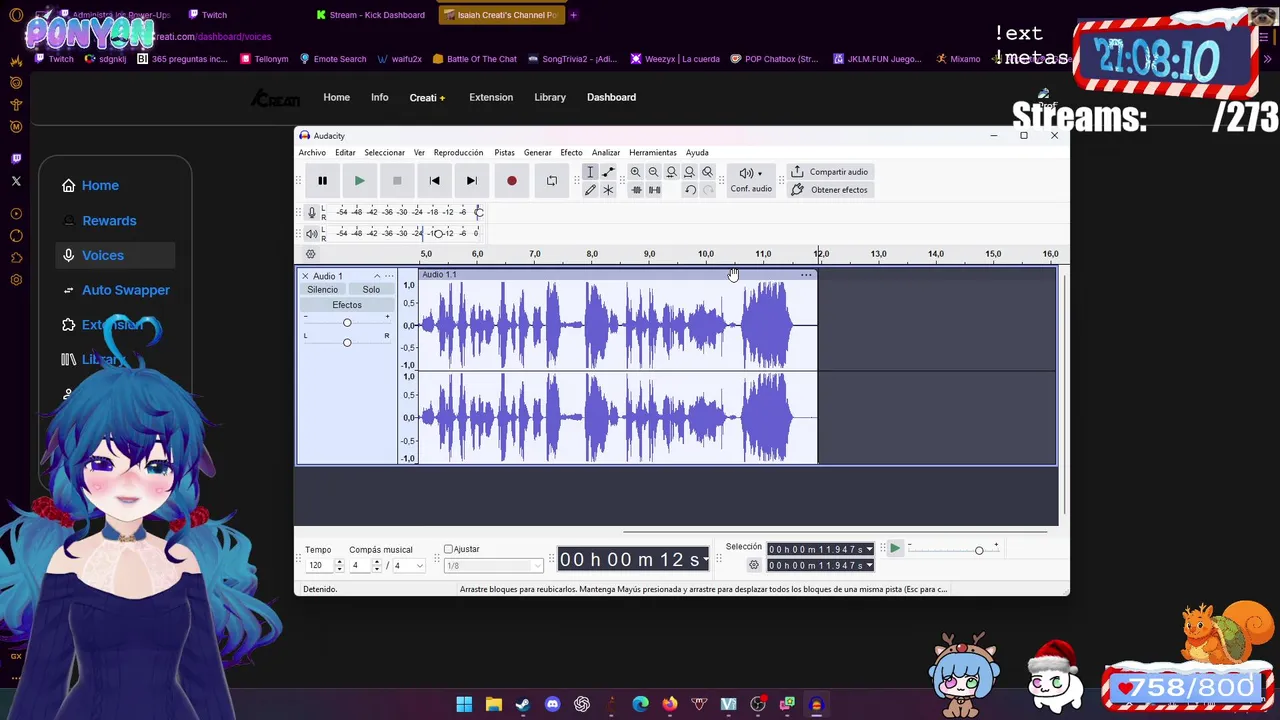The width and height of the screenshot is (1280, 720).
Task: Undo the last edit
Action: (x=690, y=190)
